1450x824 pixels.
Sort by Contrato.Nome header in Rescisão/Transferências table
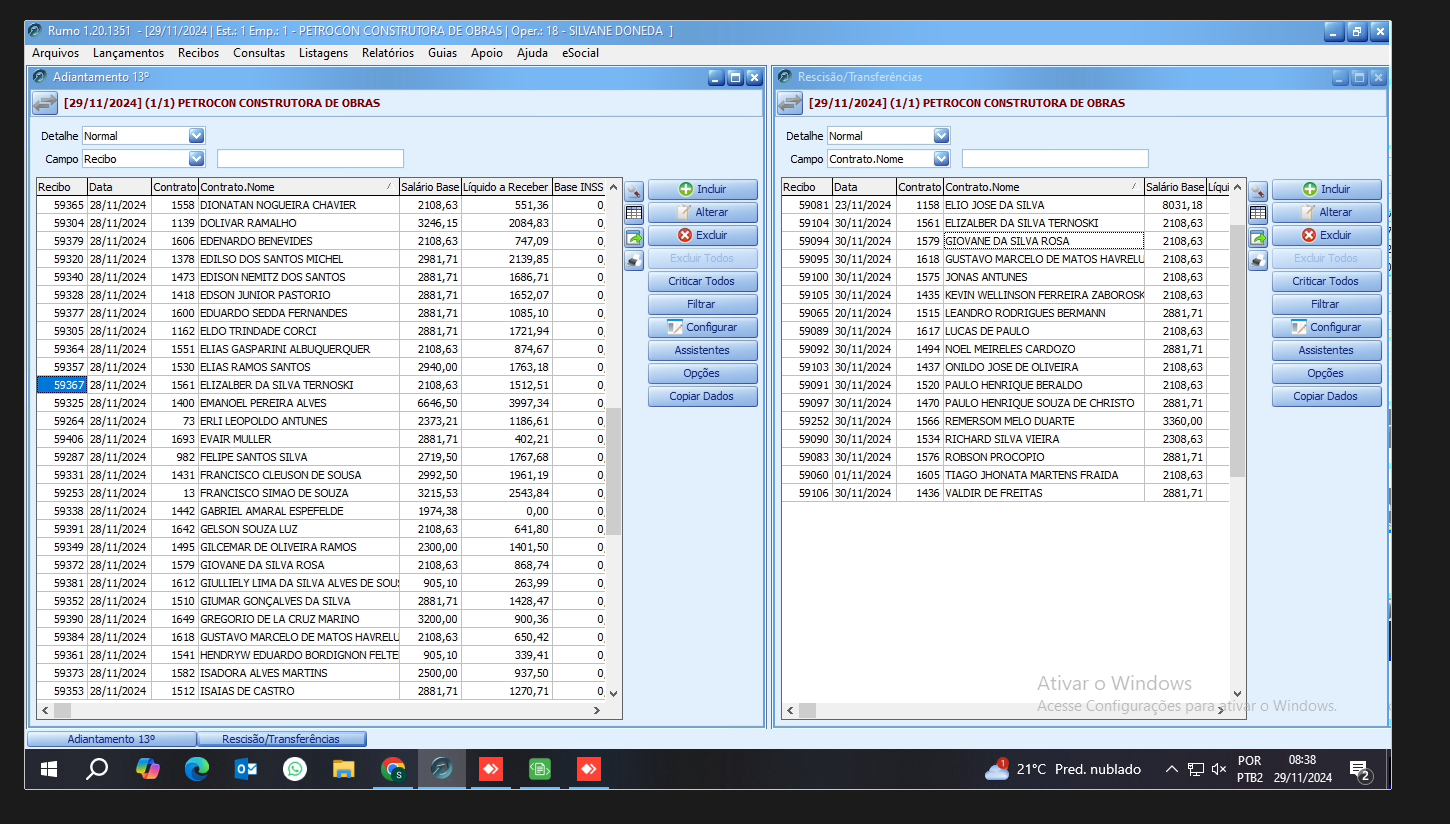1042,187
